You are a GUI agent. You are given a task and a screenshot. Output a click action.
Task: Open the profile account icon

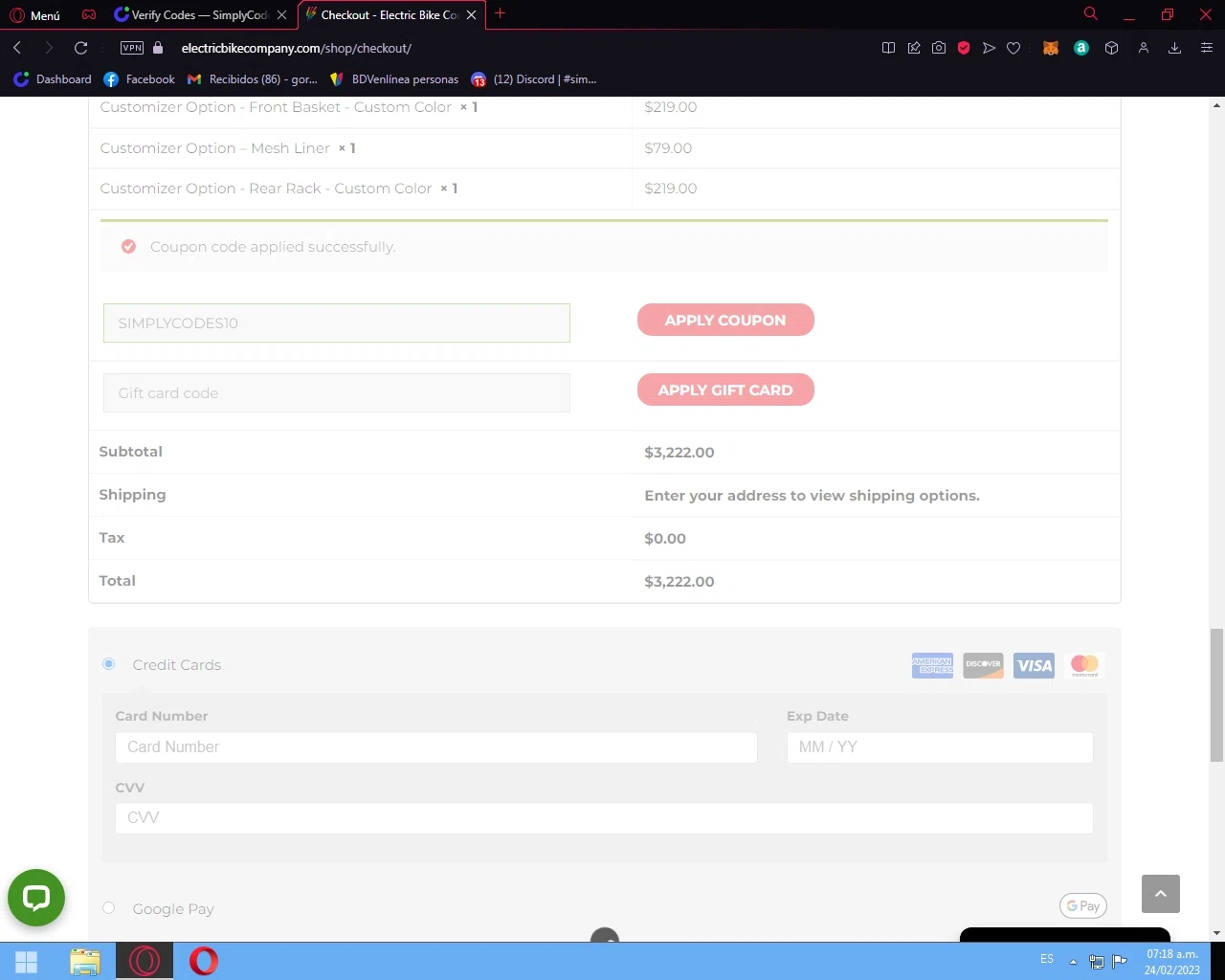pos(1143,48)
